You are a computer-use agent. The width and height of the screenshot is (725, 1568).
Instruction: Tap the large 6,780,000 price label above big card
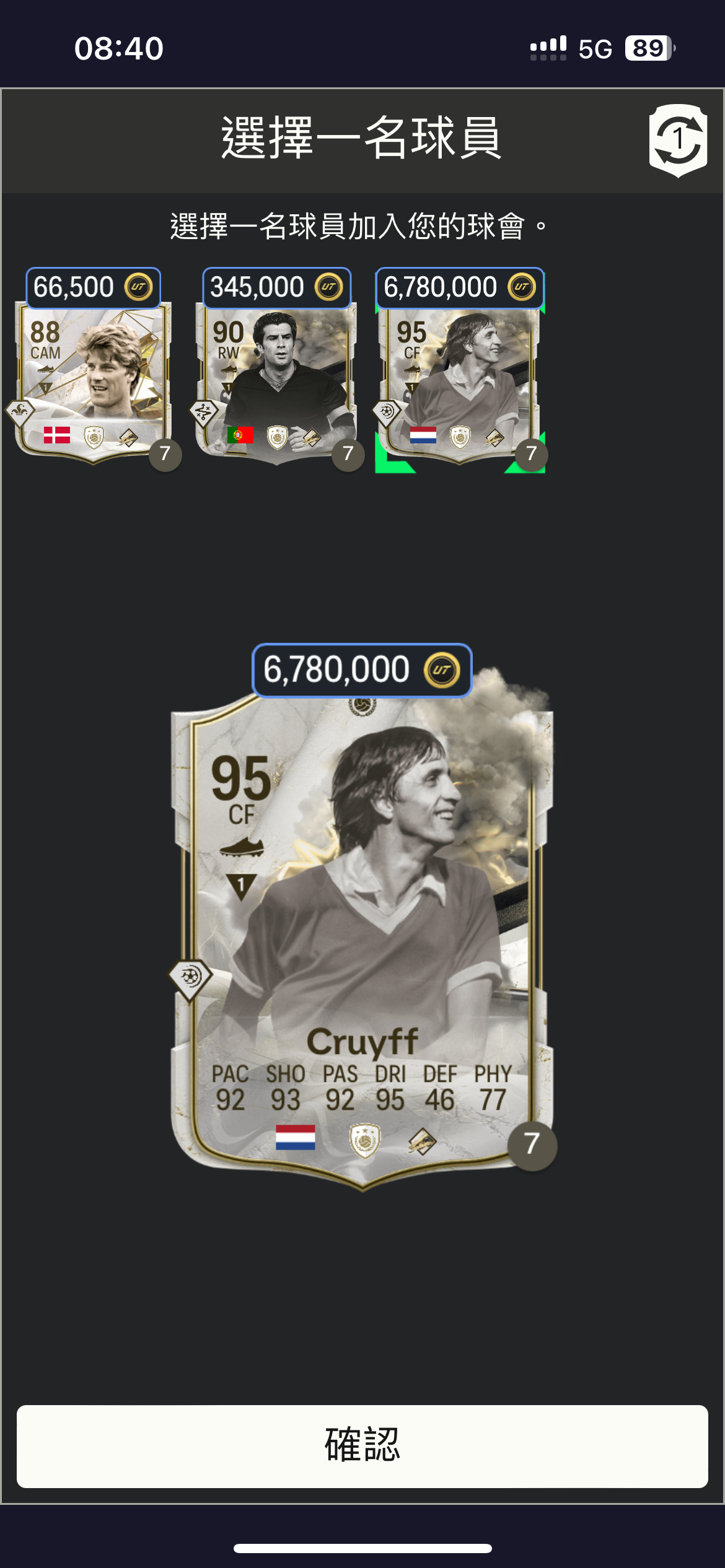tap(362, 670)
